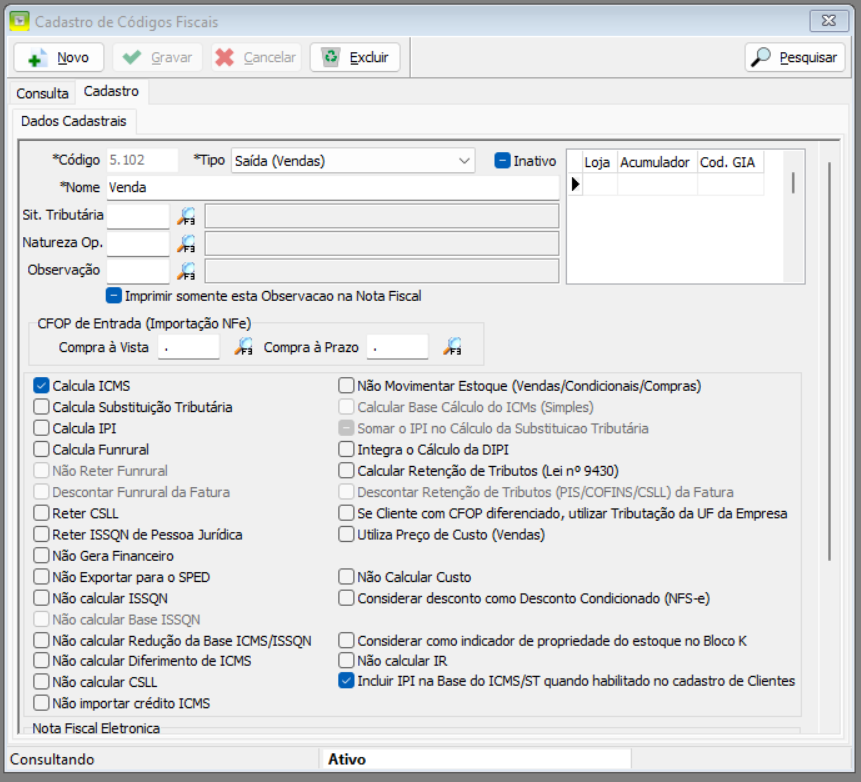Check Reter ISSQN de Pessoa Jurídica
The height and width of the screenshot is (782, 861).
click(41, 534)
